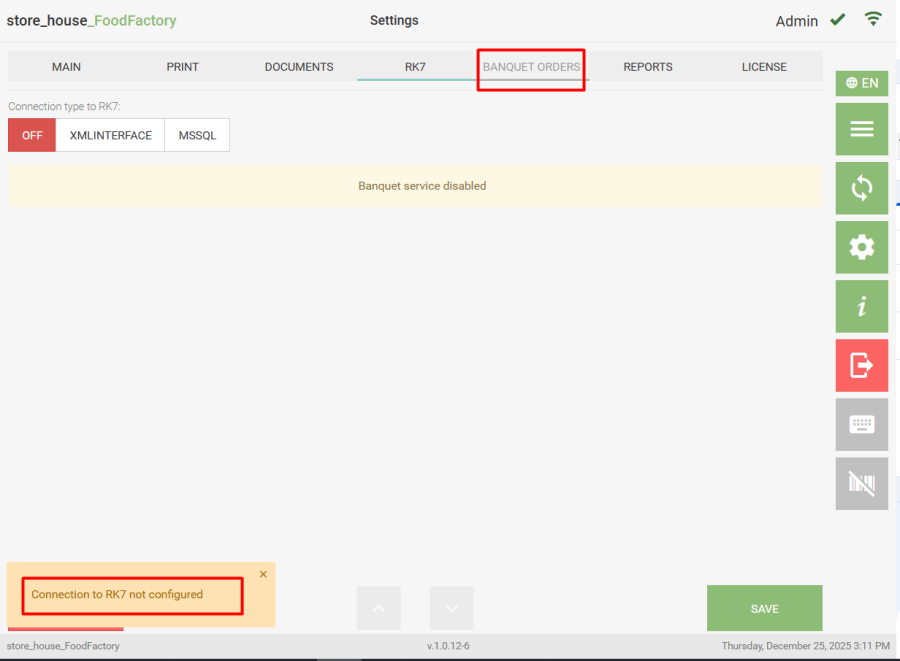Click the down chevron arrow button
Viewport: 900px width, 661px height.
pyautogui.click(x=452, y=608)
